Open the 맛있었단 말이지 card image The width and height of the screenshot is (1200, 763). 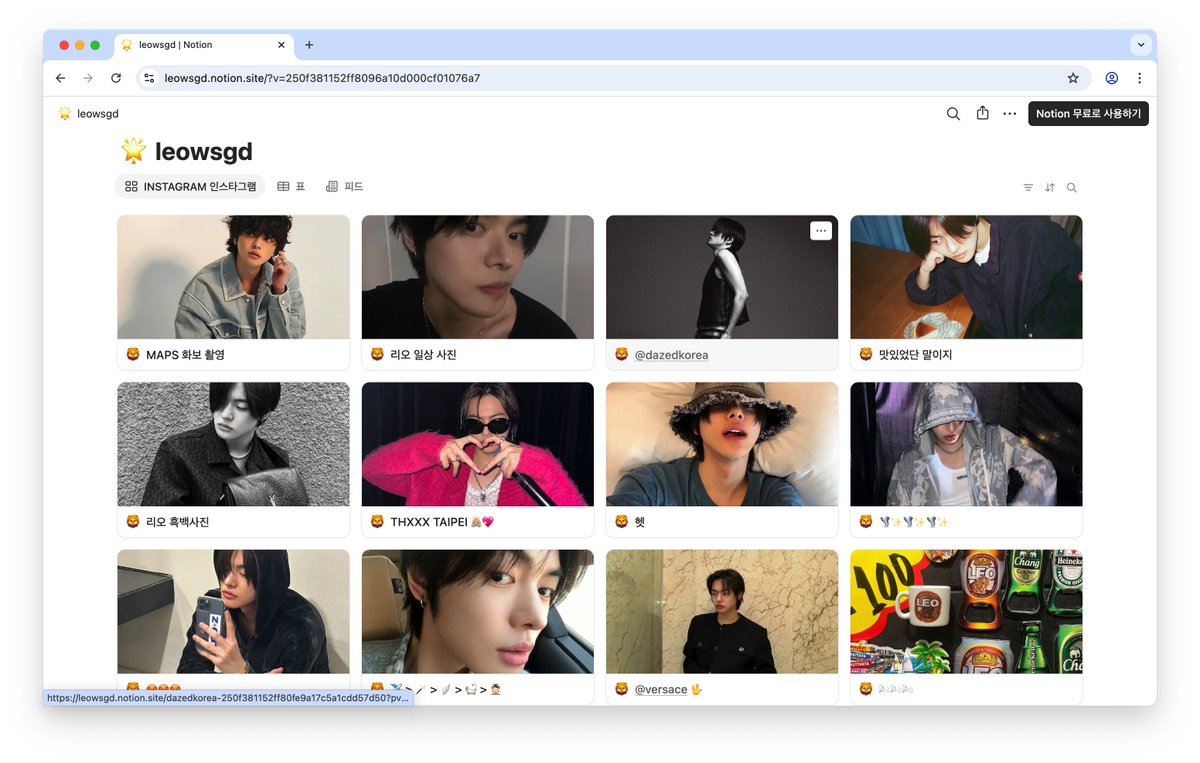[x=966, y=277]
